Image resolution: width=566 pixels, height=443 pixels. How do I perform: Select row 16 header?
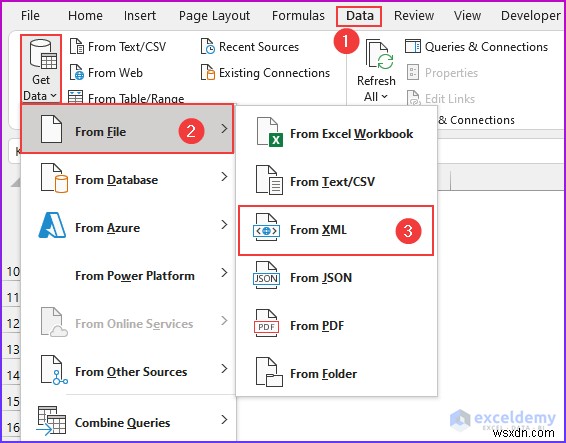click(13, 427)
